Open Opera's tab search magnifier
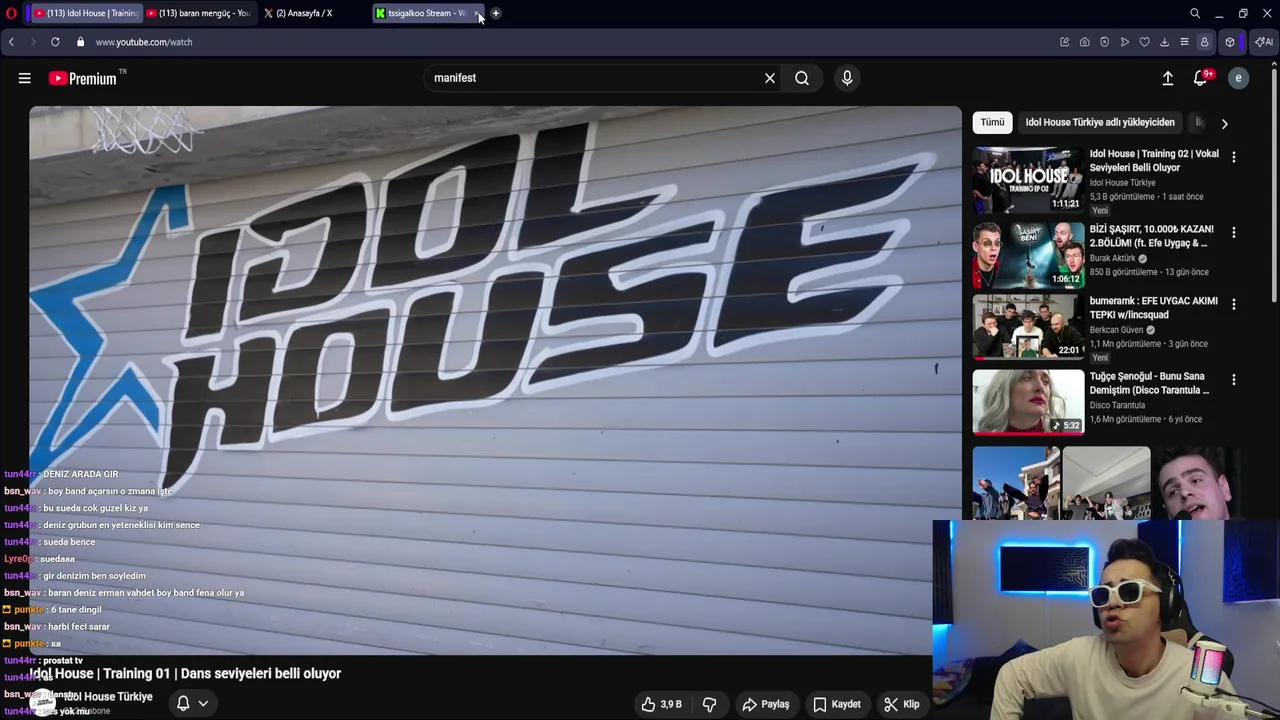The width and height of the screenshot is (1280, 720). tap(1195, 13)
